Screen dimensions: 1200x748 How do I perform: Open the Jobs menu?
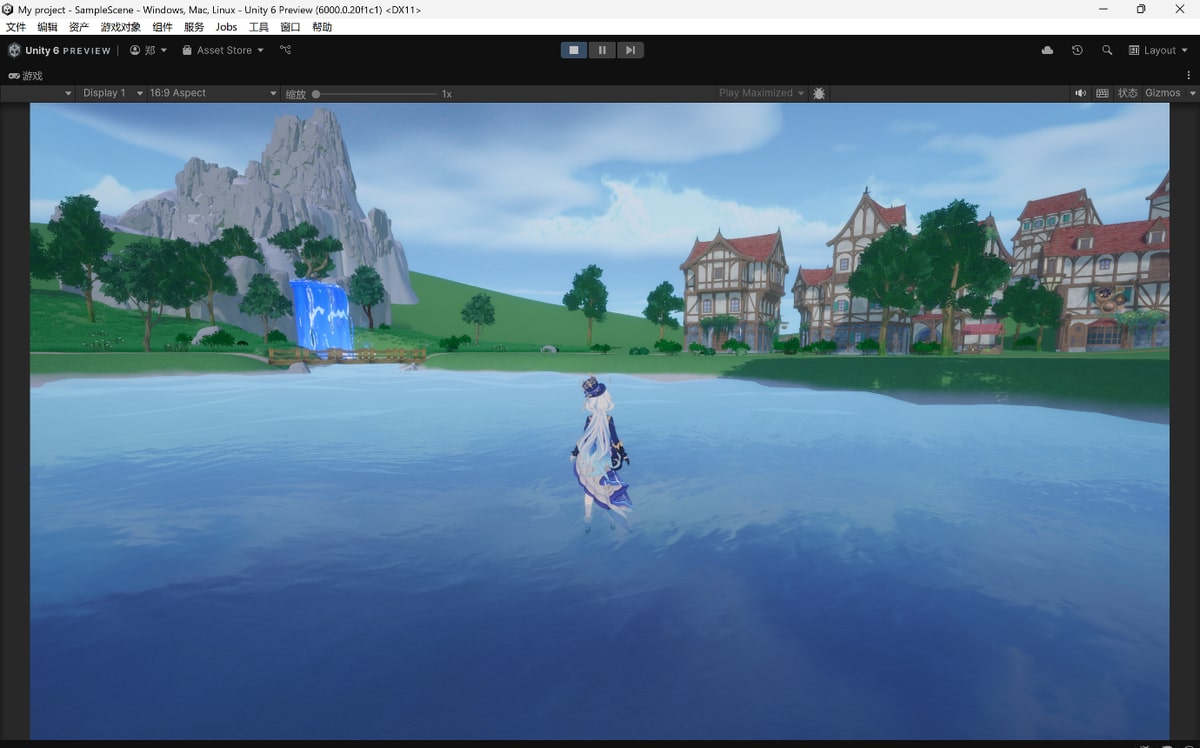coord(227,27)
